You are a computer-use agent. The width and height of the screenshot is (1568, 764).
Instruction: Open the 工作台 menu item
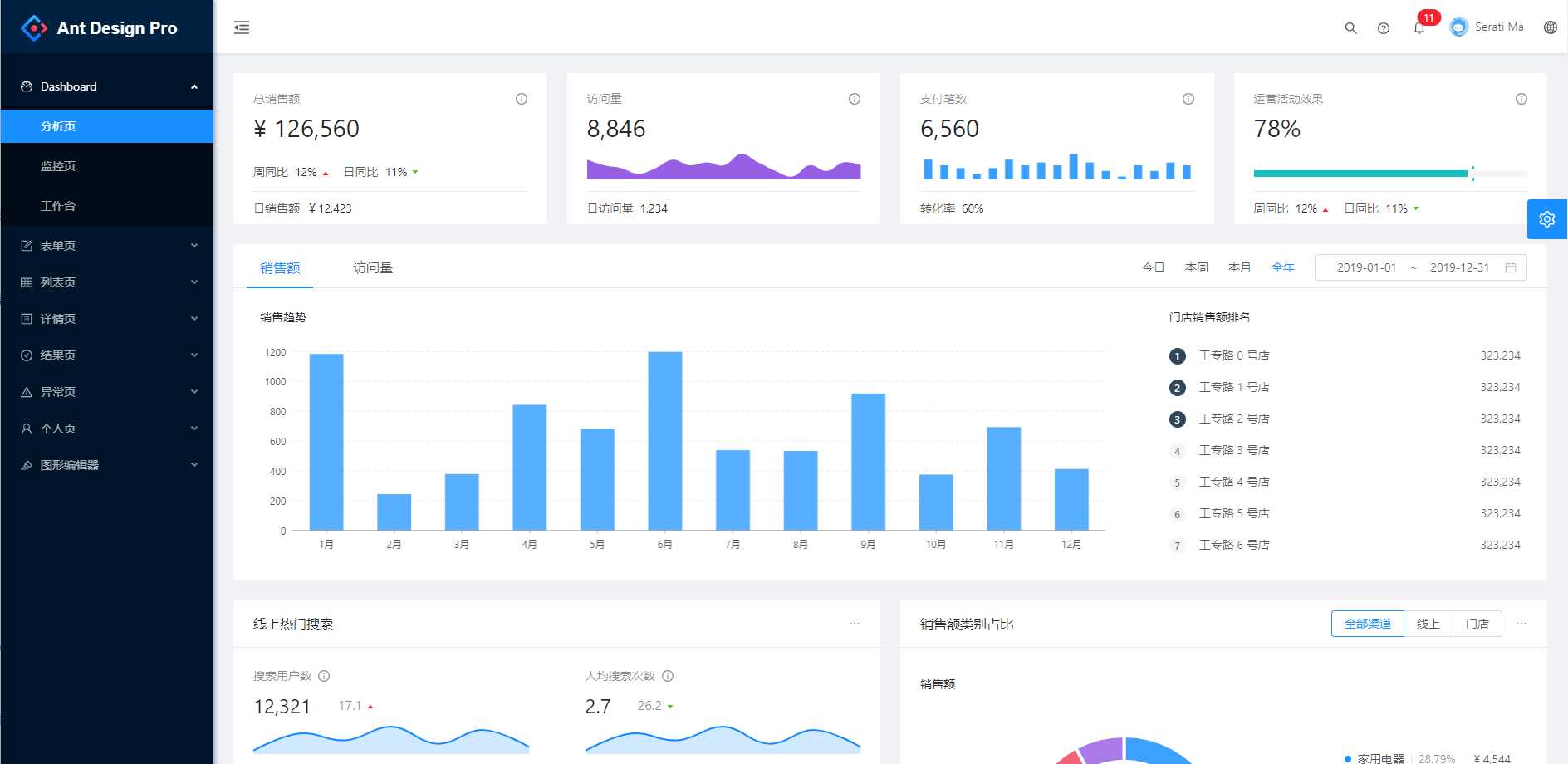(107, 206)
